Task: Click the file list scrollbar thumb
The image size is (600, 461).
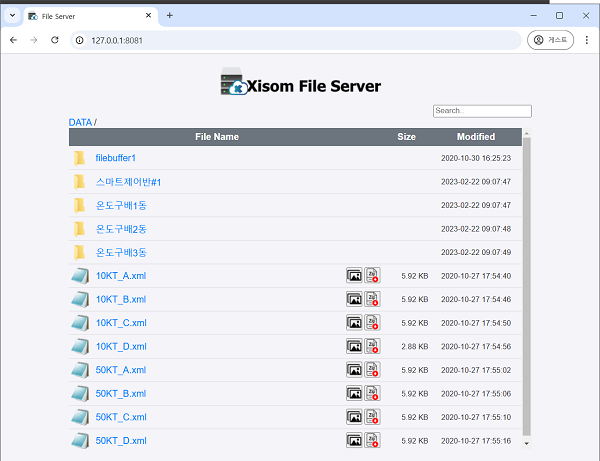Action: [527, 286]
